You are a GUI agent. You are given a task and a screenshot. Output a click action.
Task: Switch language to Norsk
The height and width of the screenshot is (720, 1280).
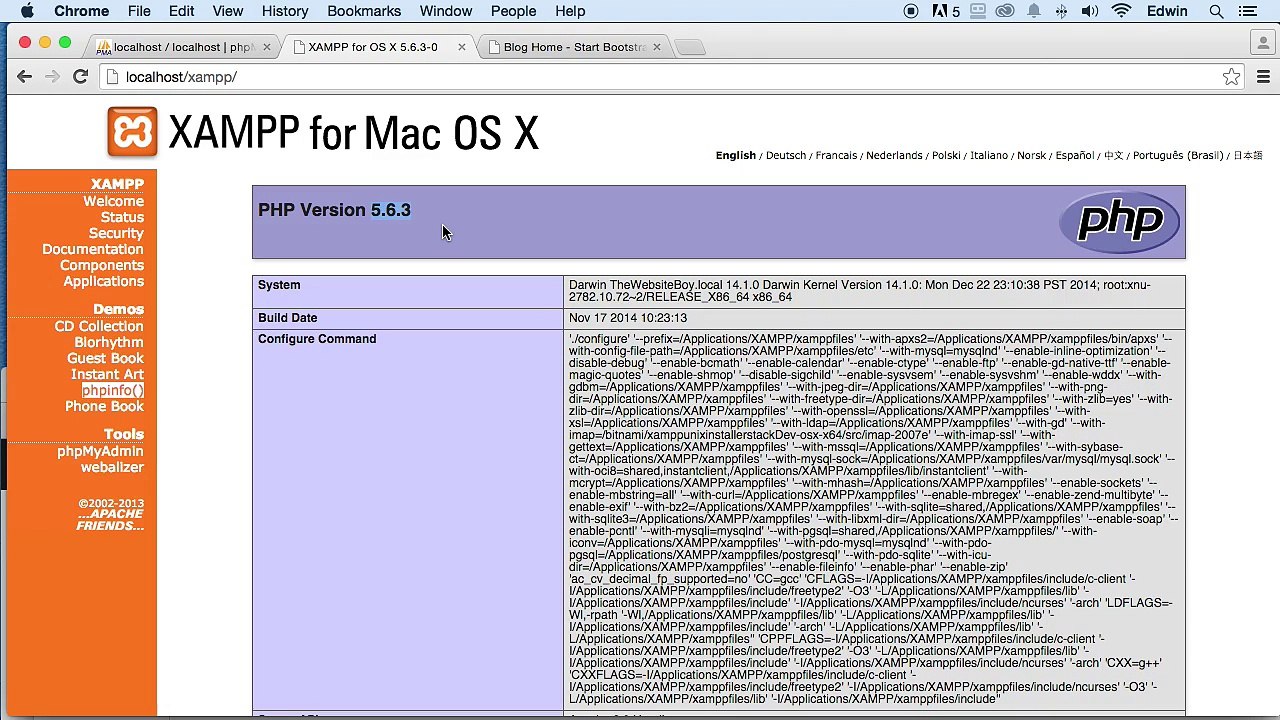click(x=1031, y=155)
